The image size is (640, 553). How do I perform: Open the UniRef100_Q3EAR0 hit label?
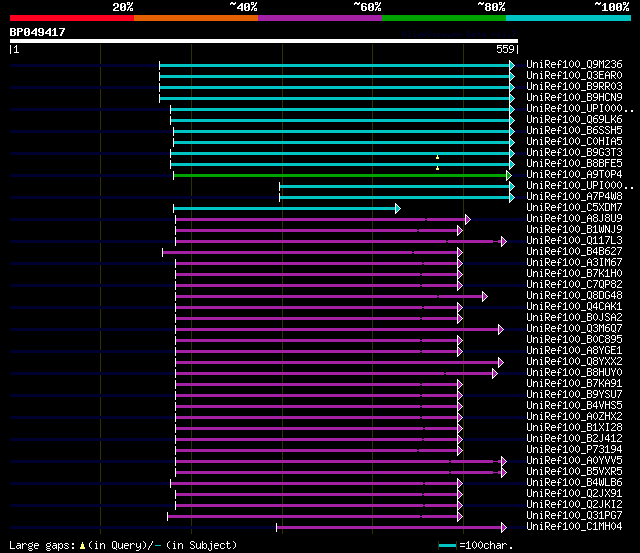coord(574,76)
